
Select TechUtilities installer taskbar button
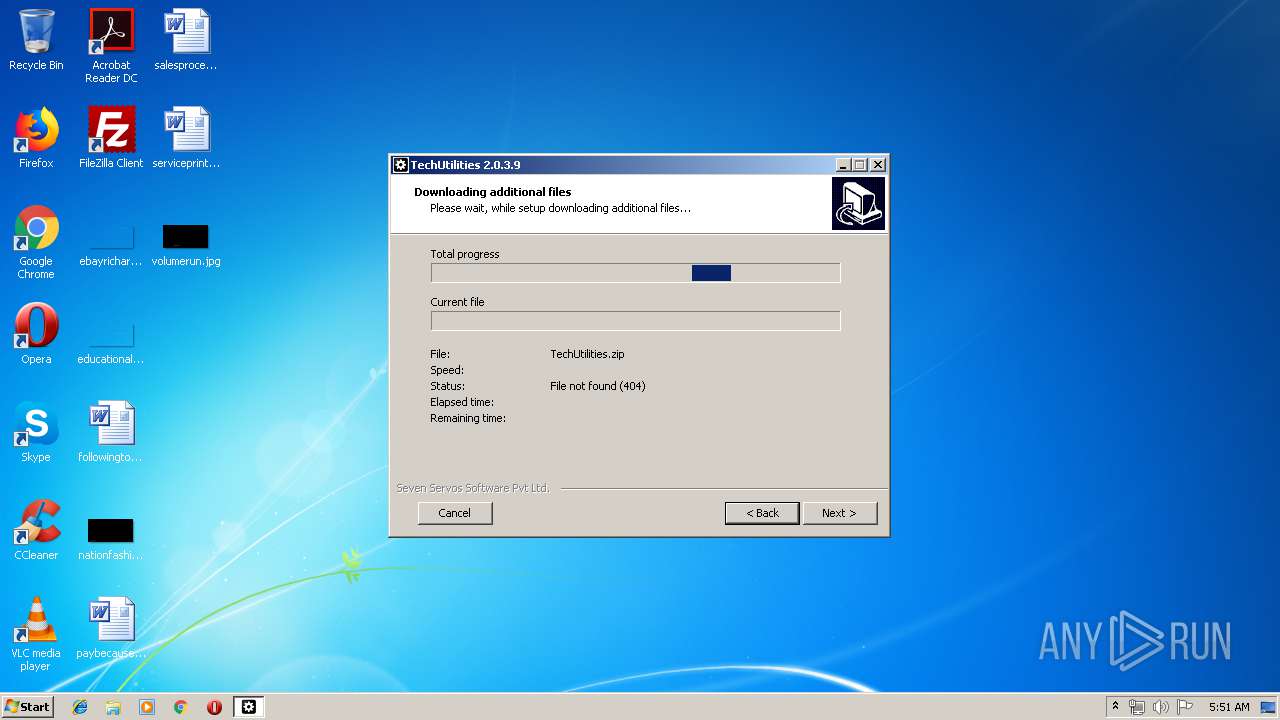point(249,707)
